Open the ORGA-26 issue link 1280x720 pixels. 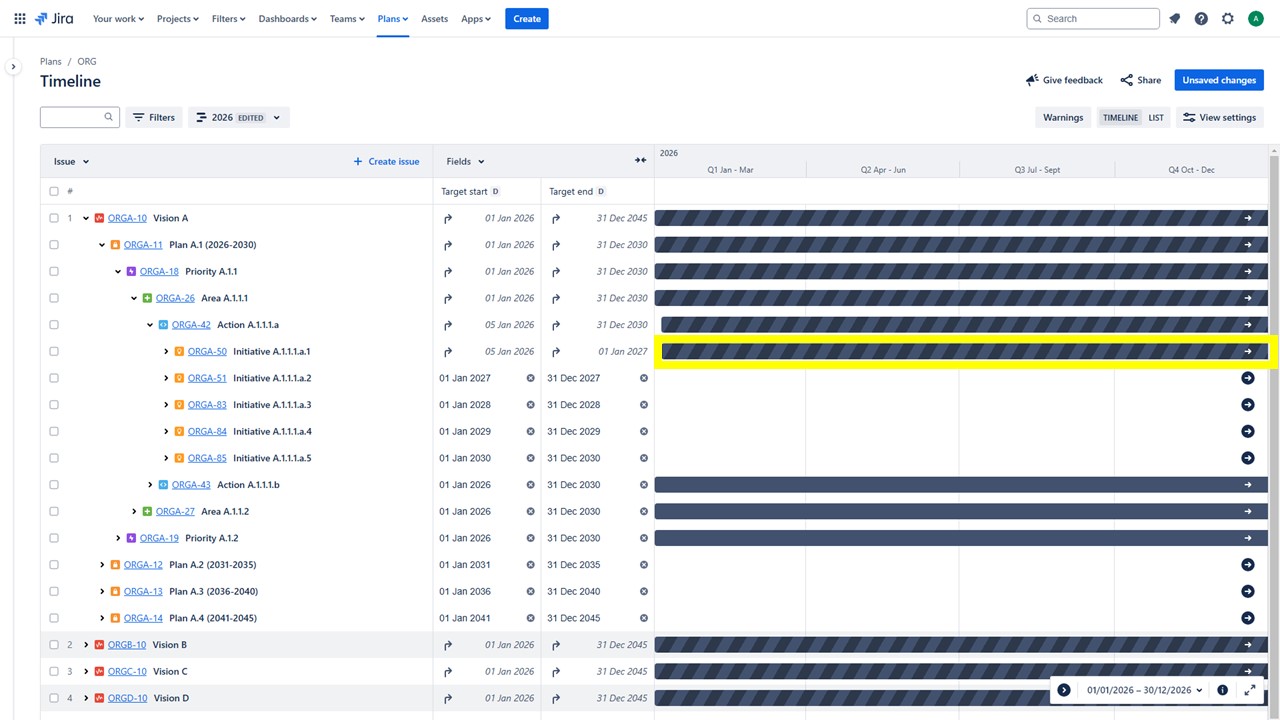click(x=175, y=298)
